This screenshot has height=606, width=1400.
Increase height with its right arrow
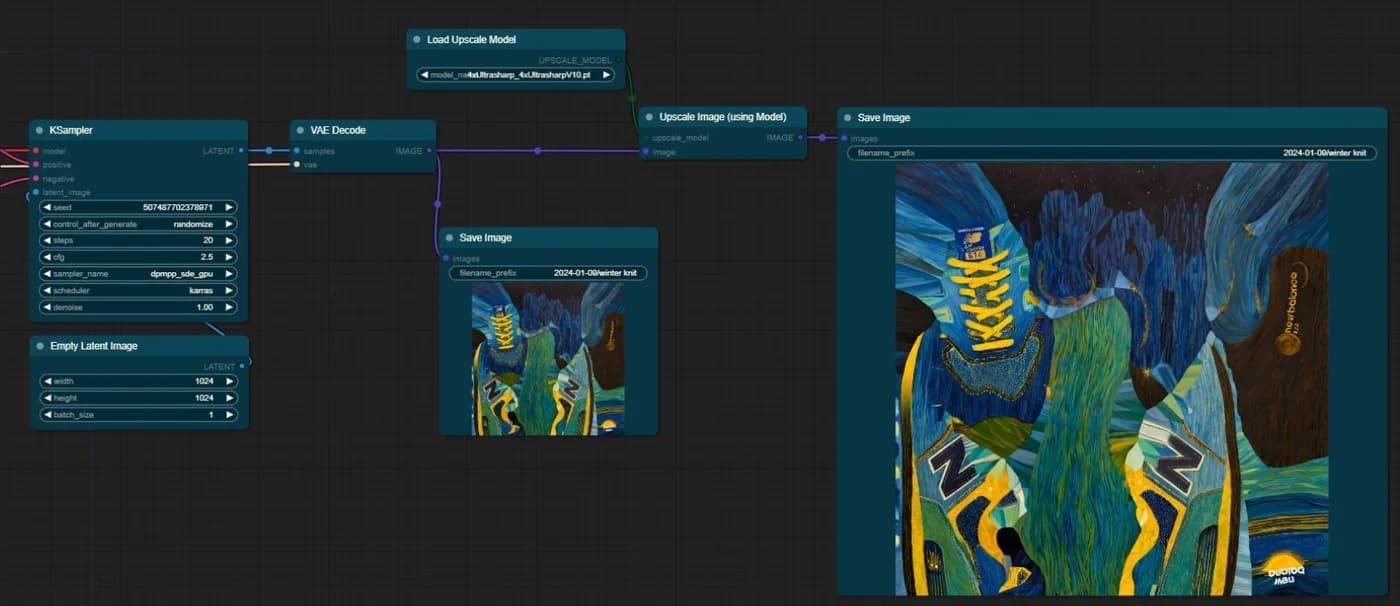[229, 398]
